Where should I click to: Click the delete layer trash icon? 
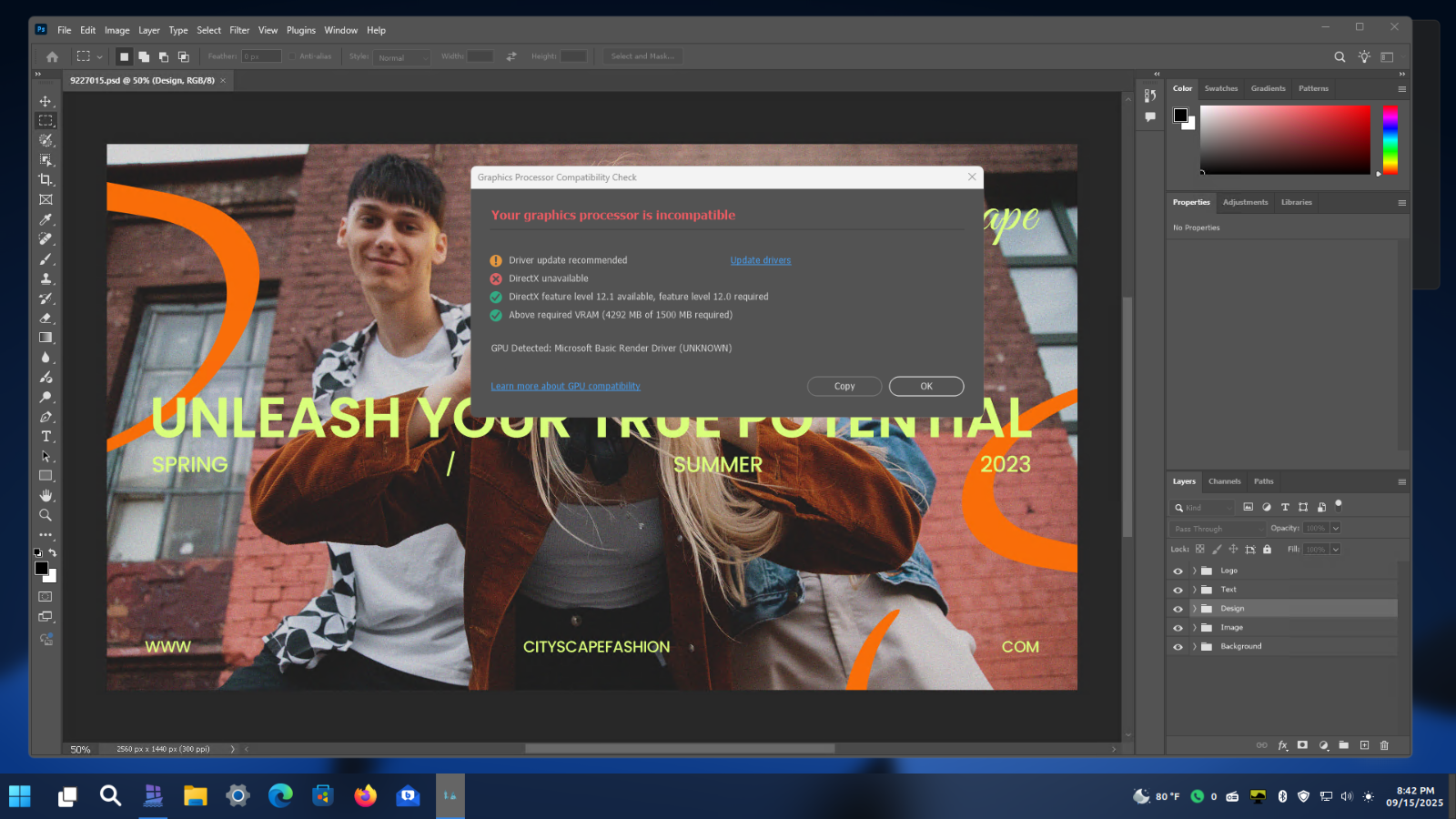[1384, 745]
